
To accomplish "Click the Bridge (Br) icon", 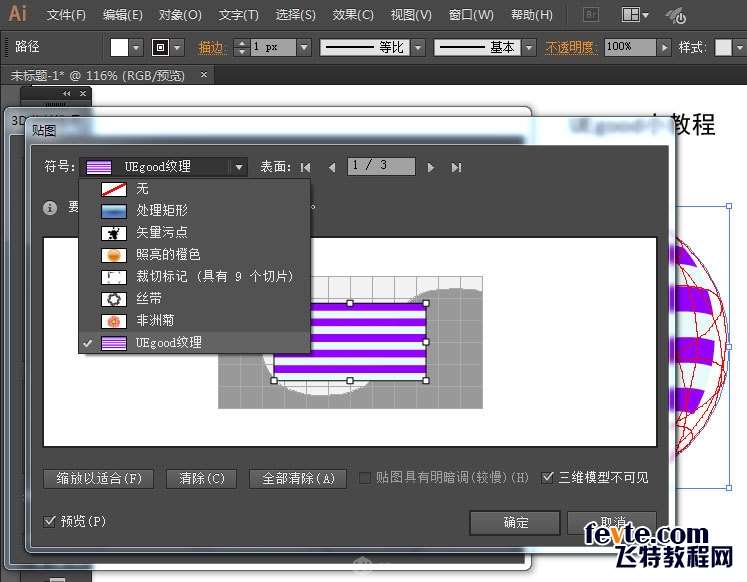I will coord(591,15).
